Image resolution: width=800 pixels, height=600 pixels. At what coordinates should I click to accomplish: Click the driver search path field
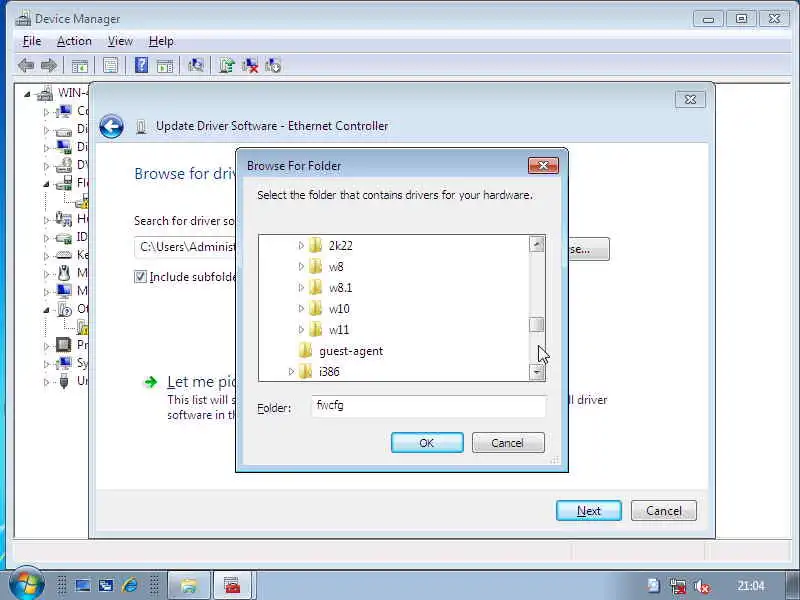click(186, 247)
